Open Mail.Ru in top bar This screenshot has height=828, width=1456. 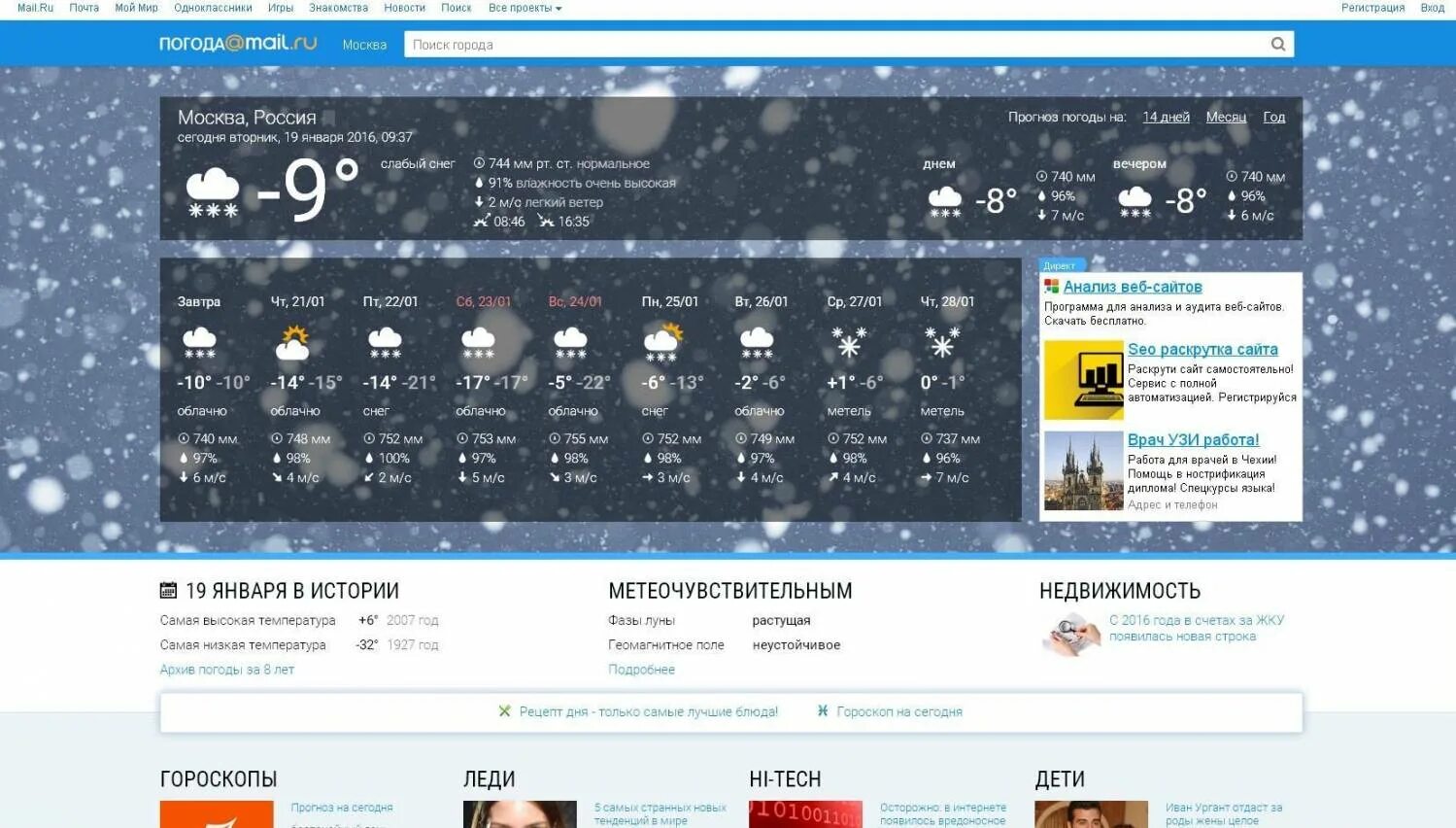click(x=35, y=8)
